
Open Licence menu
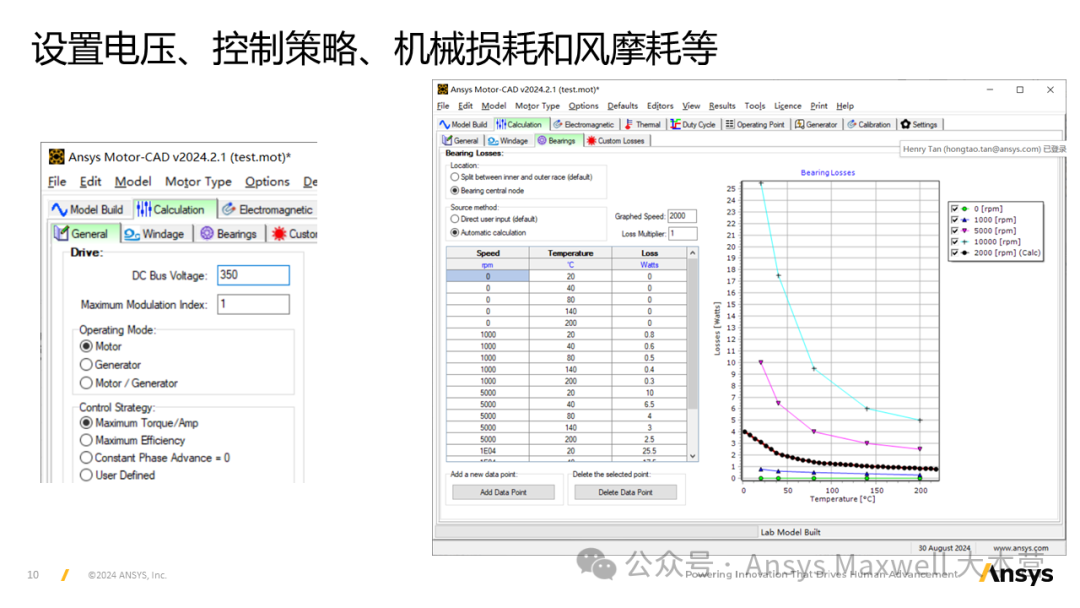tap(787, 106)
